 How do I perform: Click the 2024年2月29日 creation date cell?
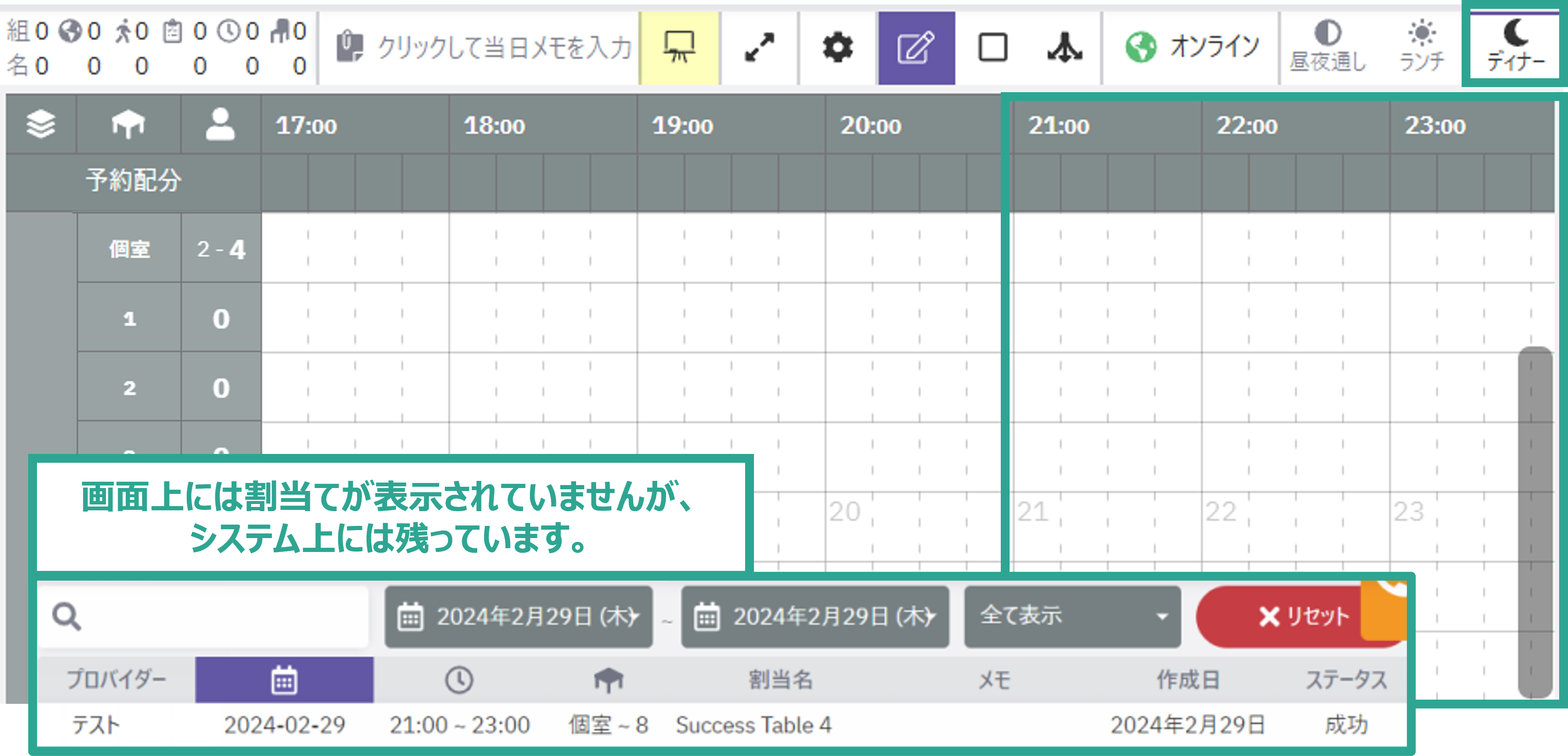coord(1187,725)
